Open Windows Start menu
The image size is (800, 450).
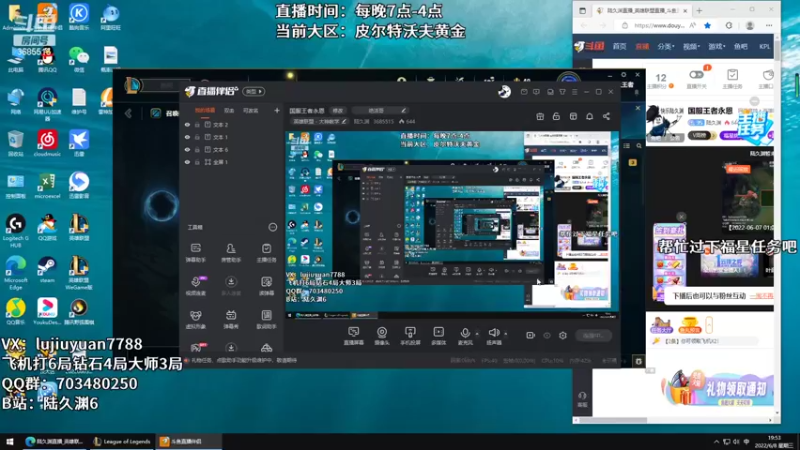pos(10,441)
